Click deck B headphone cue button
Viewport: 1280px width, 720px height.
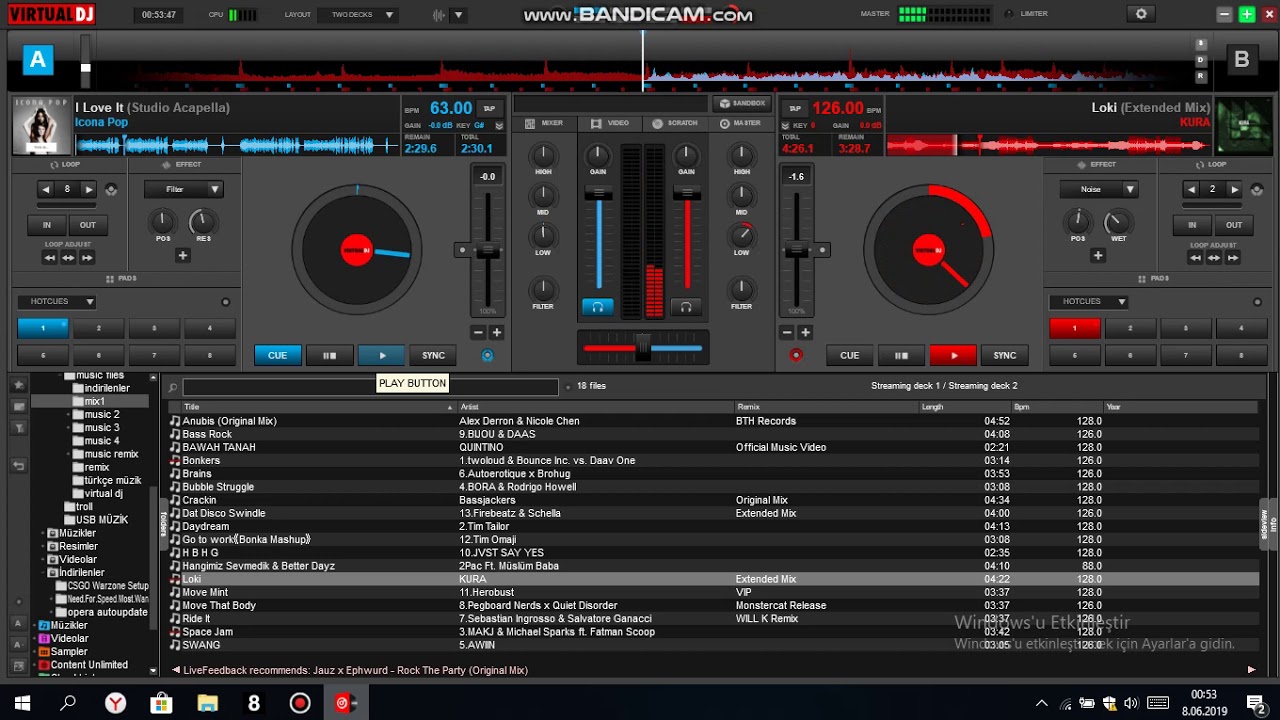click(686, 307)
